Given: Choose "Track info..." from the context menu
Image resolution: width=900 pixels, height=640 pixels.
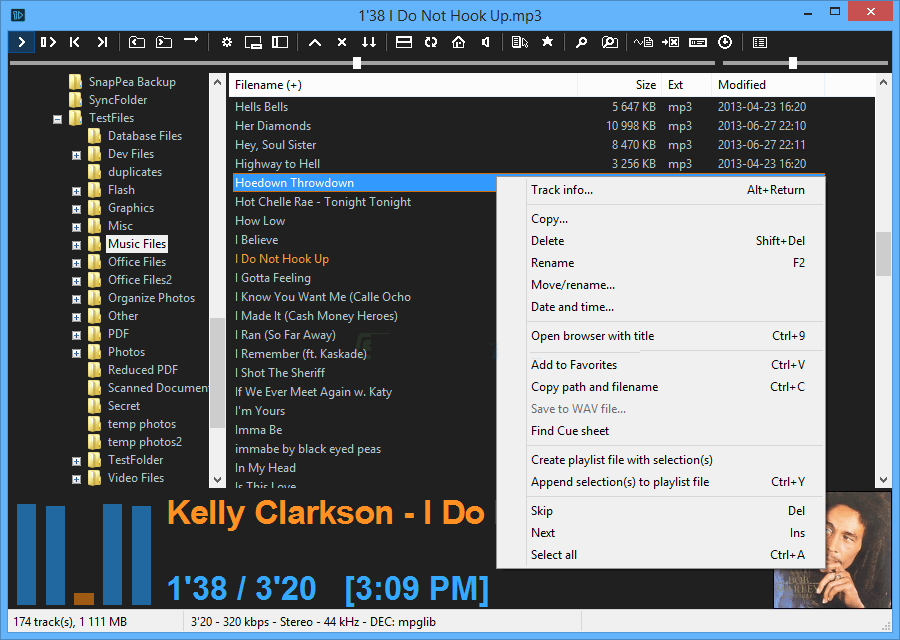Looking at the screenshot, I should 562,190.
